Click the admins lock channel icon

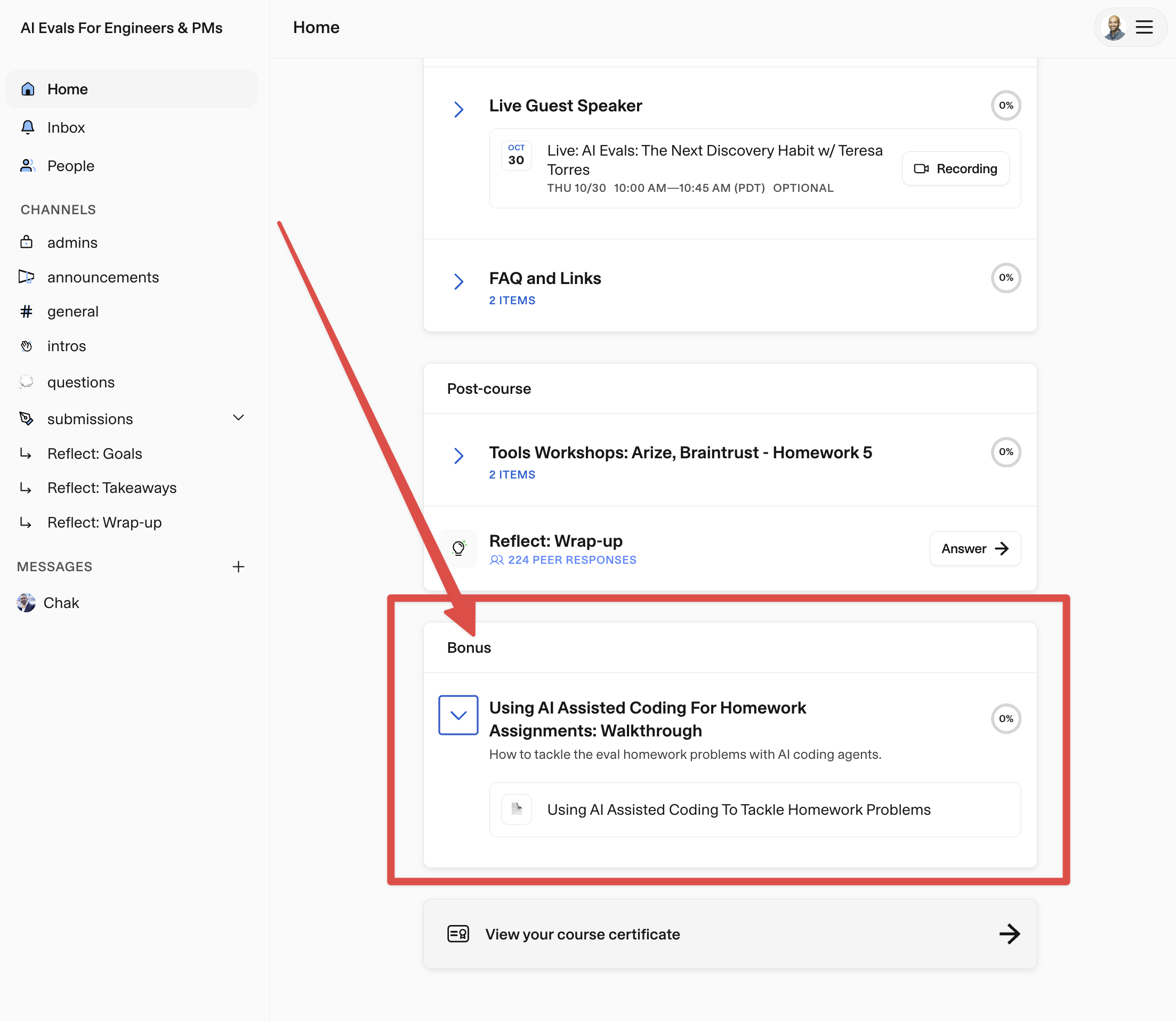(x=26, y=242)
